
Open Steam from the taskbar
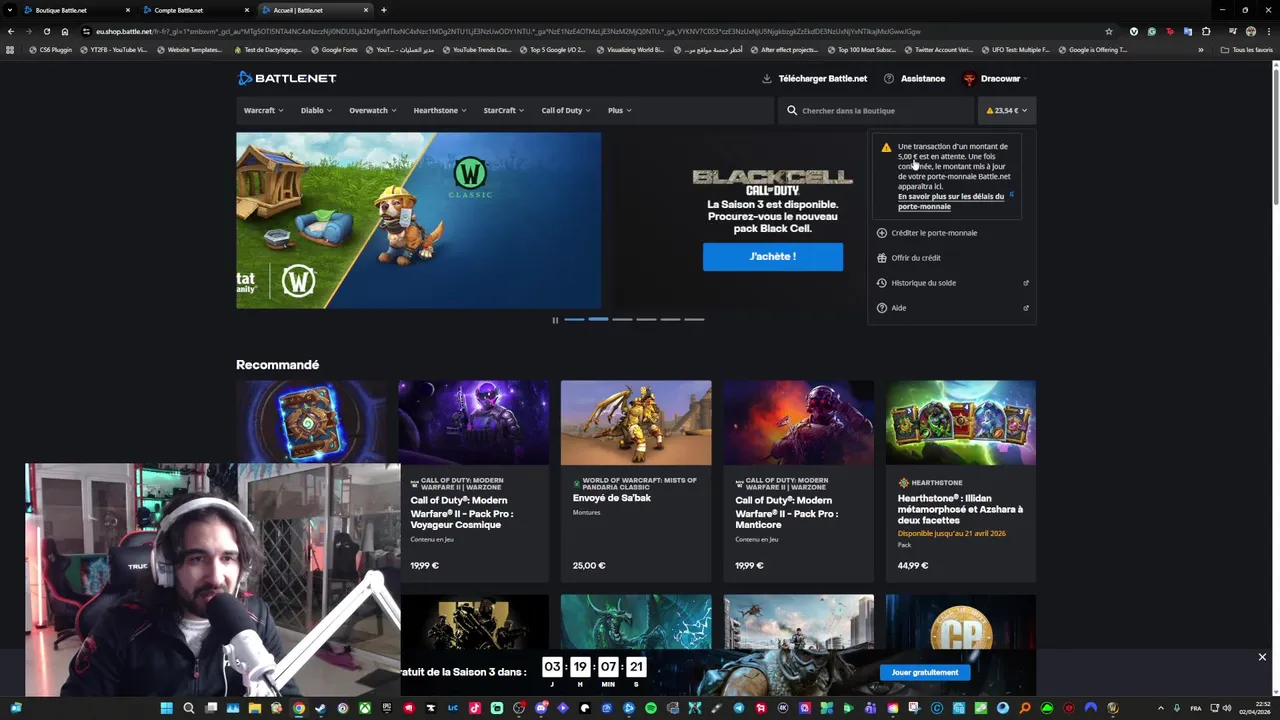321,708
